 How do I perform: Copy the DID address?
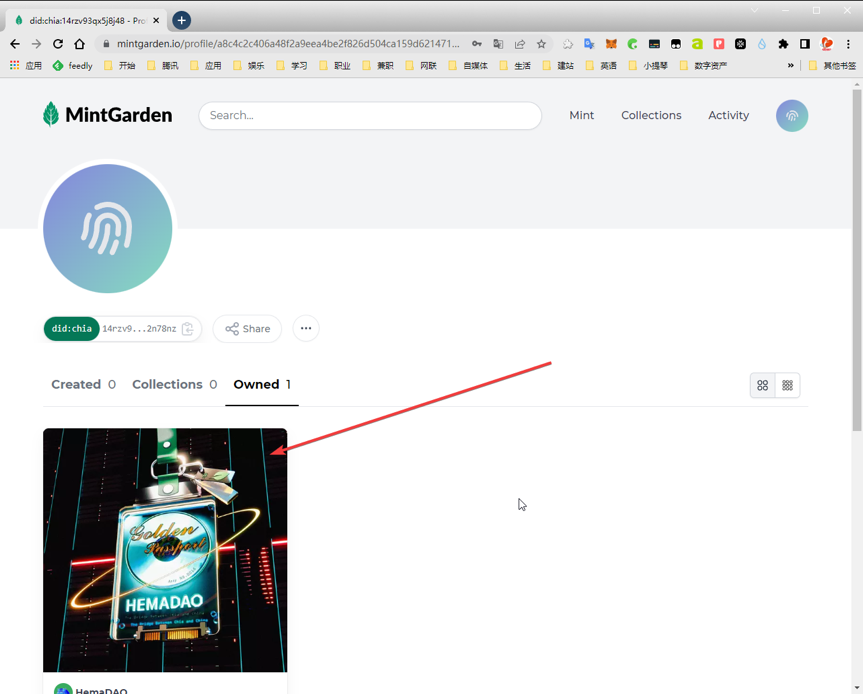pyautogui.click(x=188, y=329)
